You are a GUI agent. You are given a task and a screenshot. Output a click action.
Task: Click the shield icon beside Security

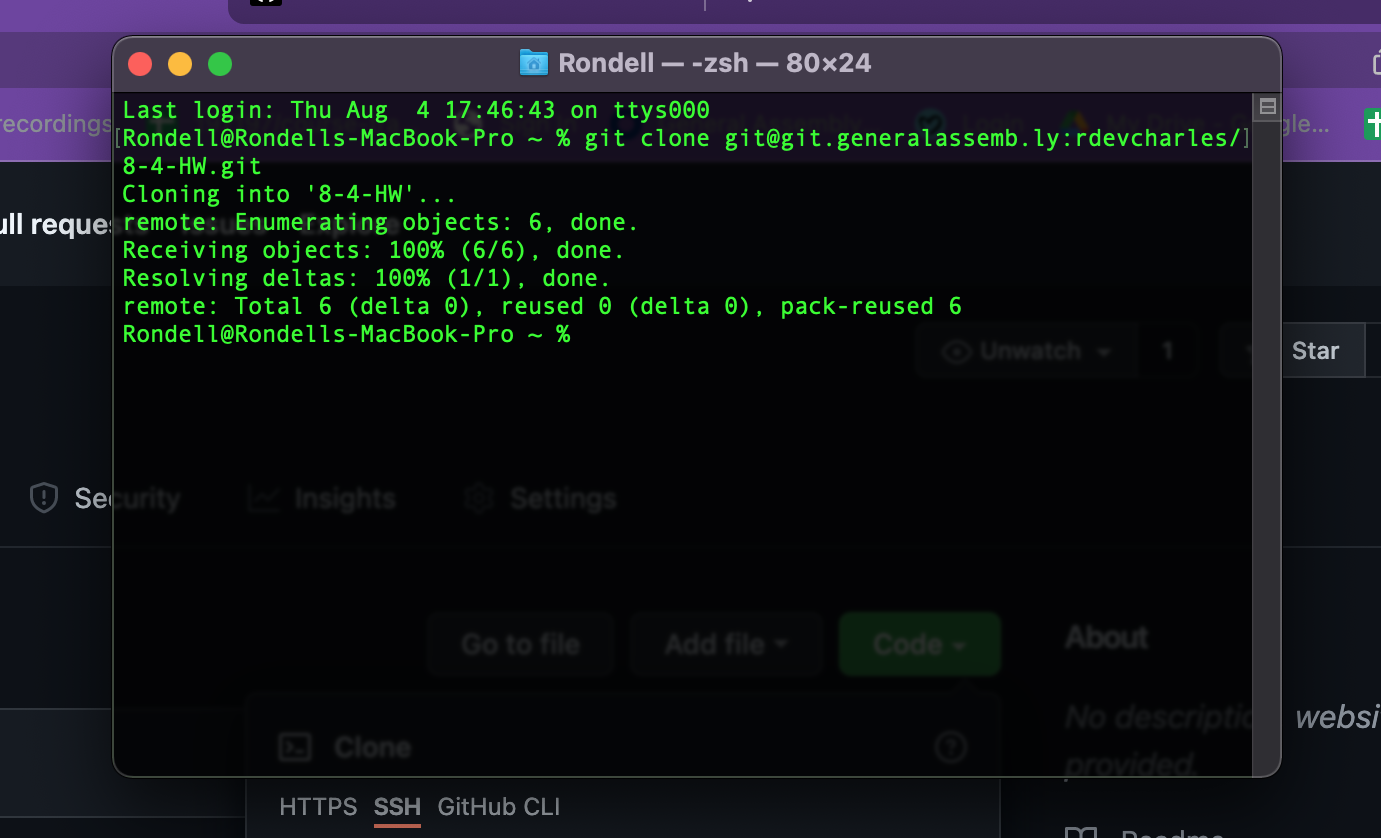pos(43,497)
